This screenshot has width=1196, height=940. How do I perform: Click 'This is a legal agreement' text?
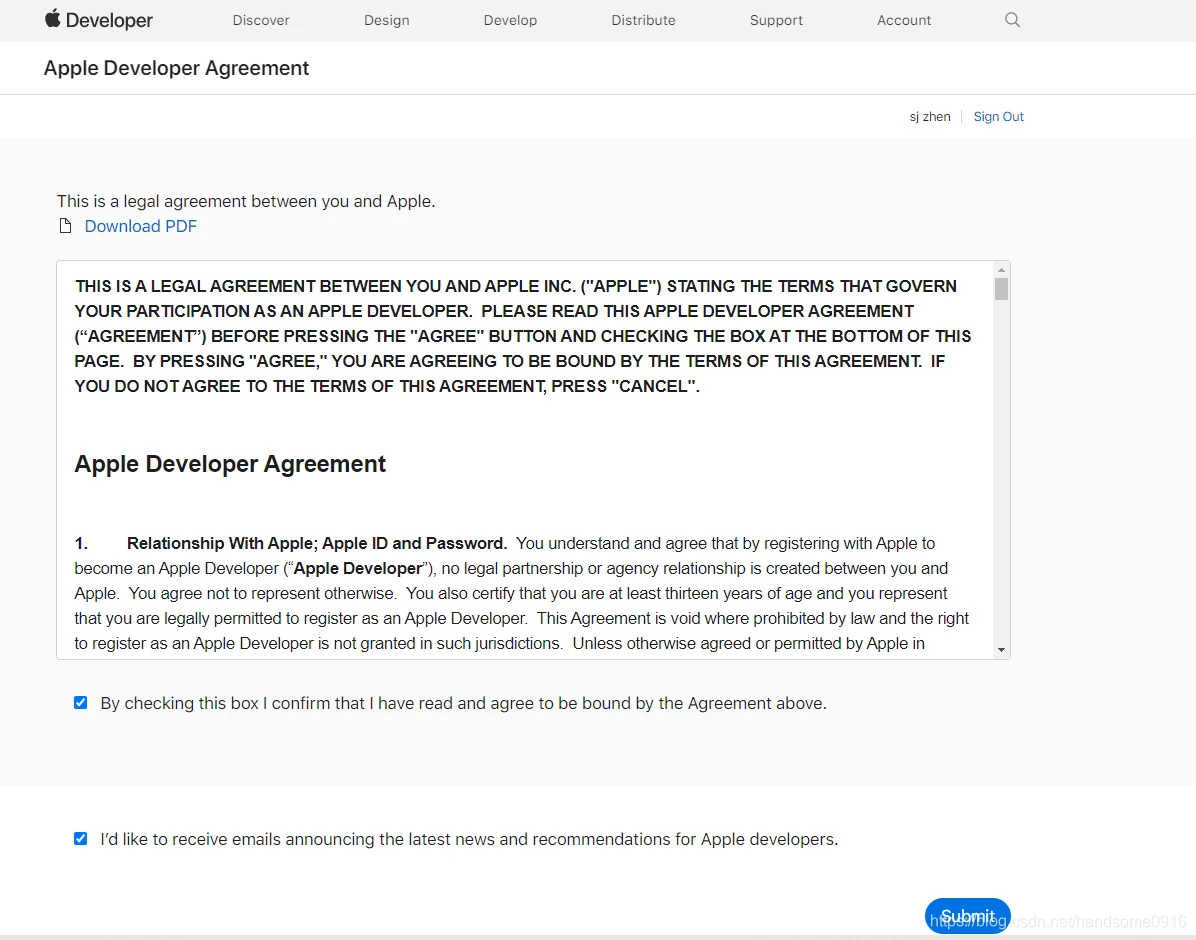click(x=246, y=201)
